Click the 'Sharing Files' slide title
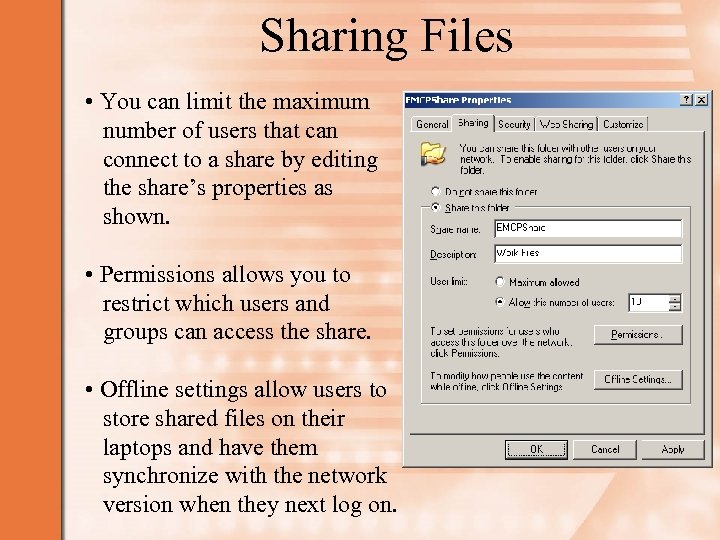 (x=386, y=37)
